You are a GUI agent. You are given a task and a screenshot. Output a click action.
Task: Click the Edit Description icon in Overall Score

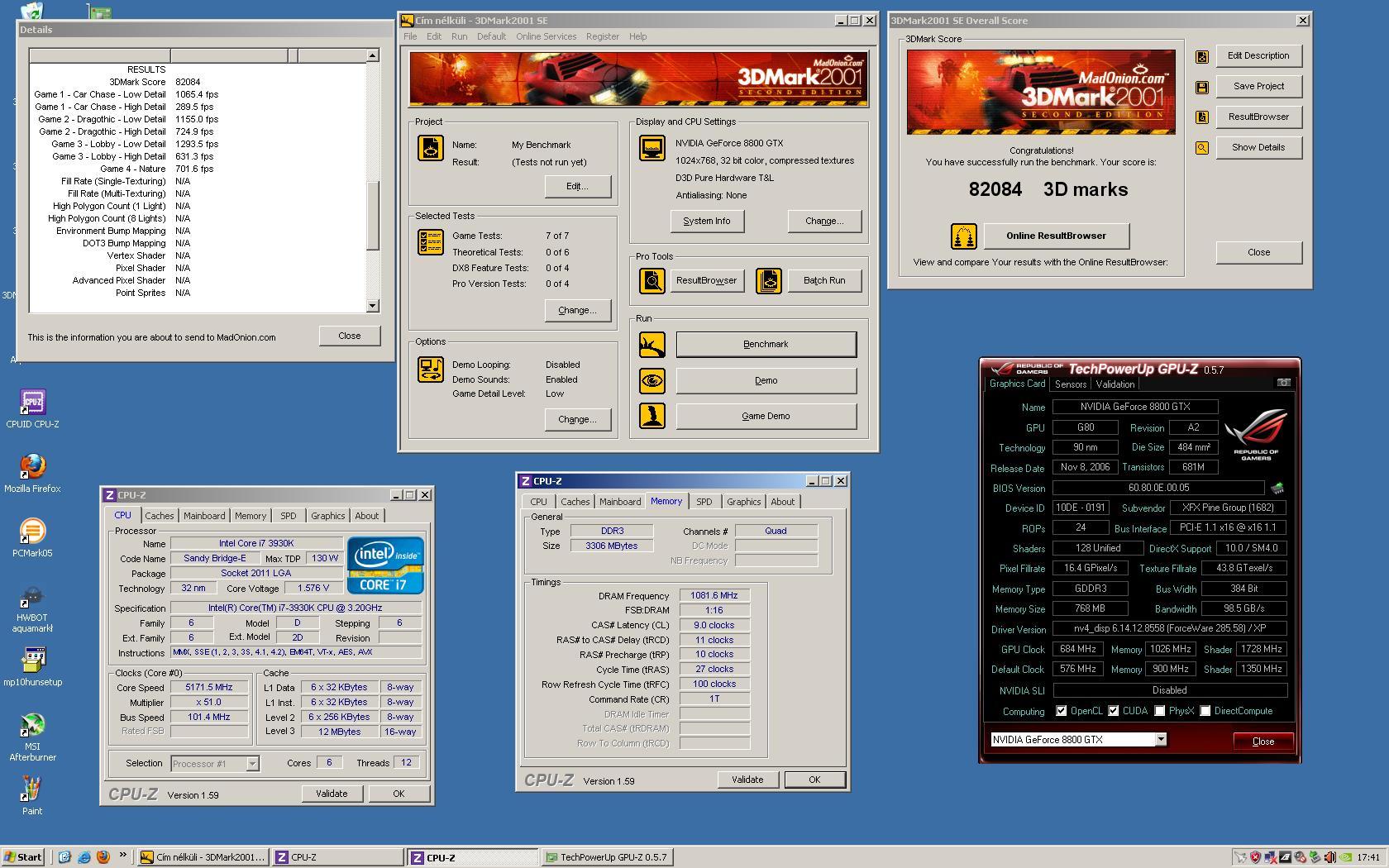click(x=1202, y=56)
